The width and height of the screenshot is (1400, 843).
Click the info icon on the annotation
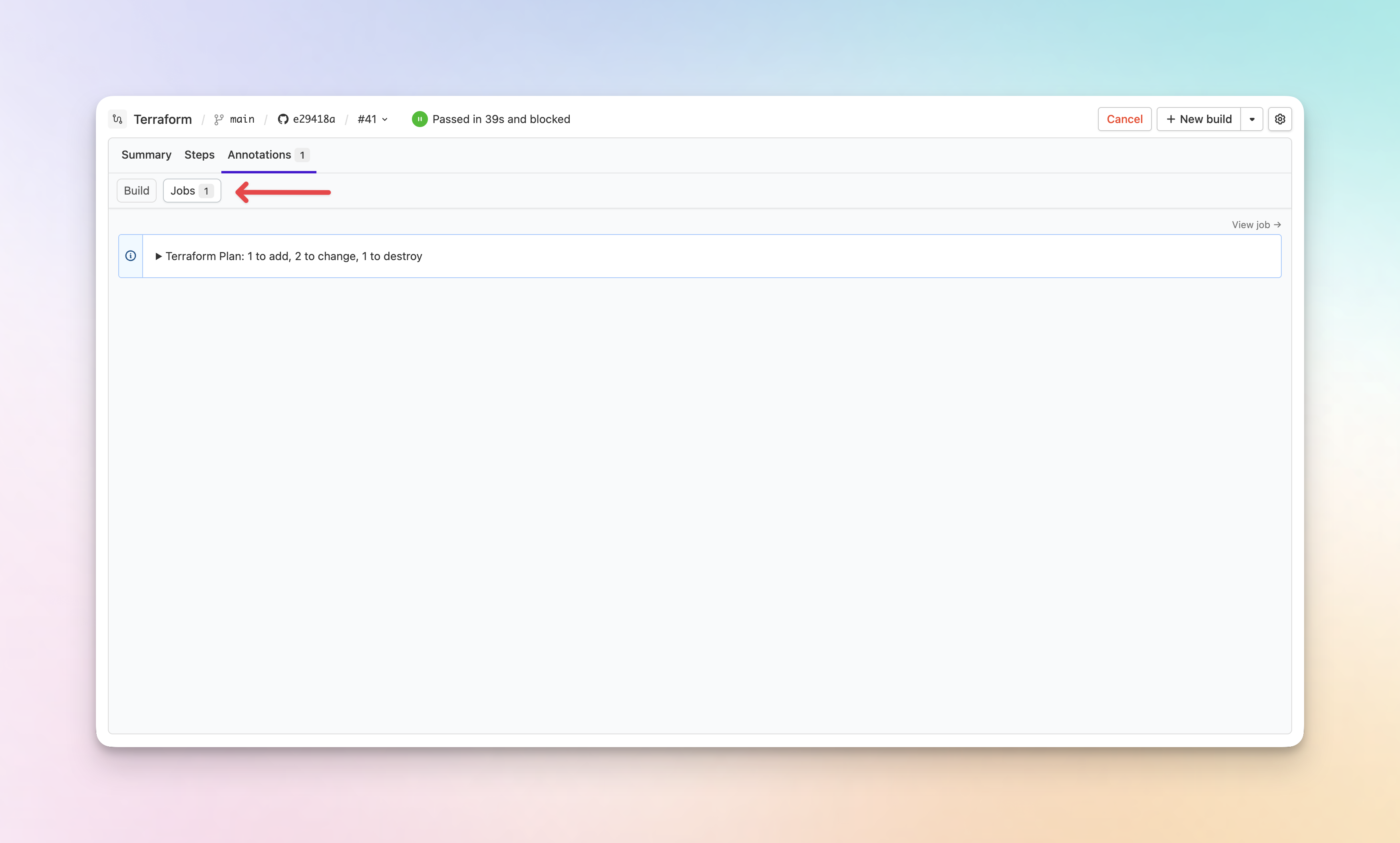[x=131, y=256]
